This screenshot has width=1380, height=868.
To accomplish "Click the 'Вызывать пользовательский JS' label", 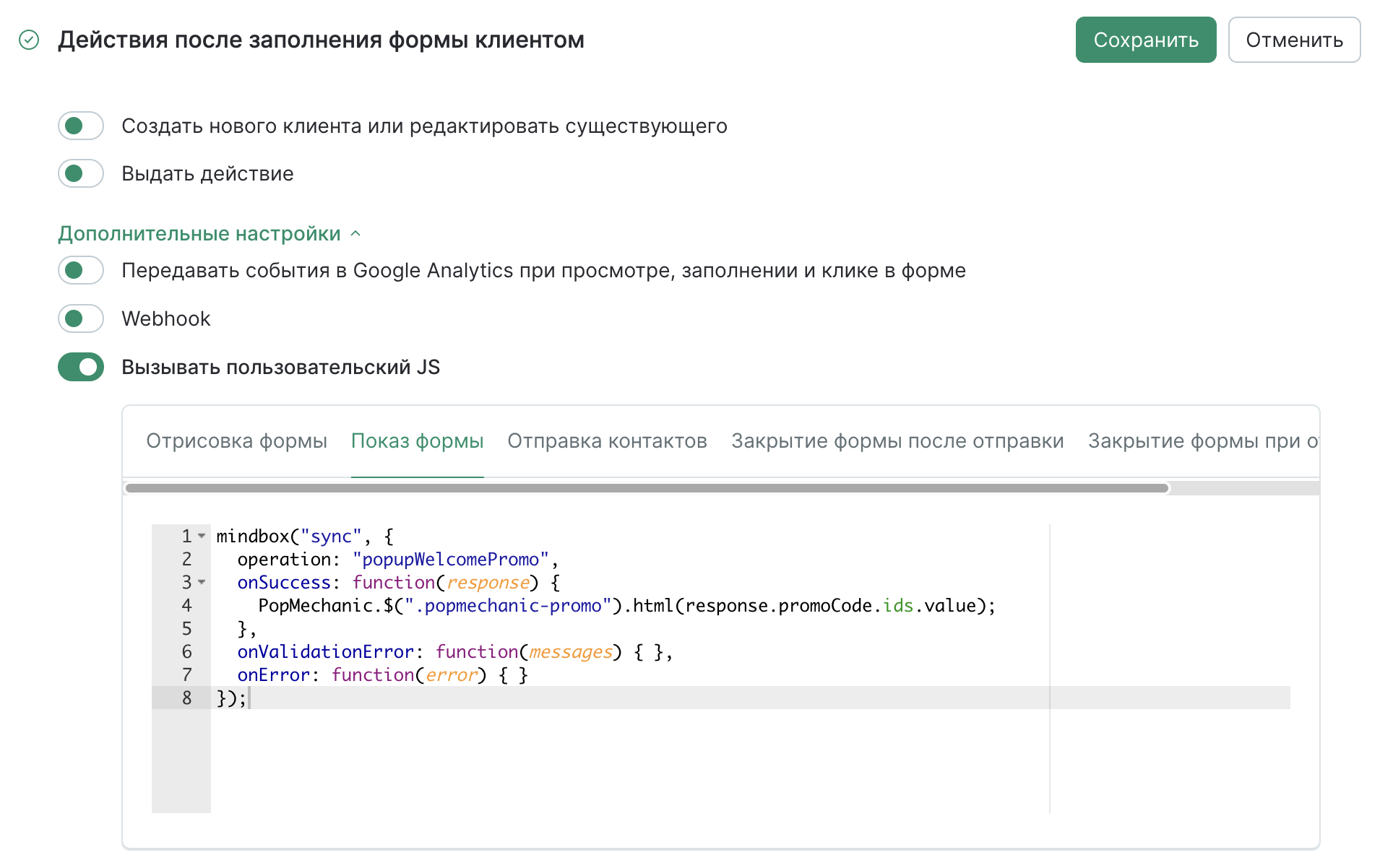I will point(280,367).
